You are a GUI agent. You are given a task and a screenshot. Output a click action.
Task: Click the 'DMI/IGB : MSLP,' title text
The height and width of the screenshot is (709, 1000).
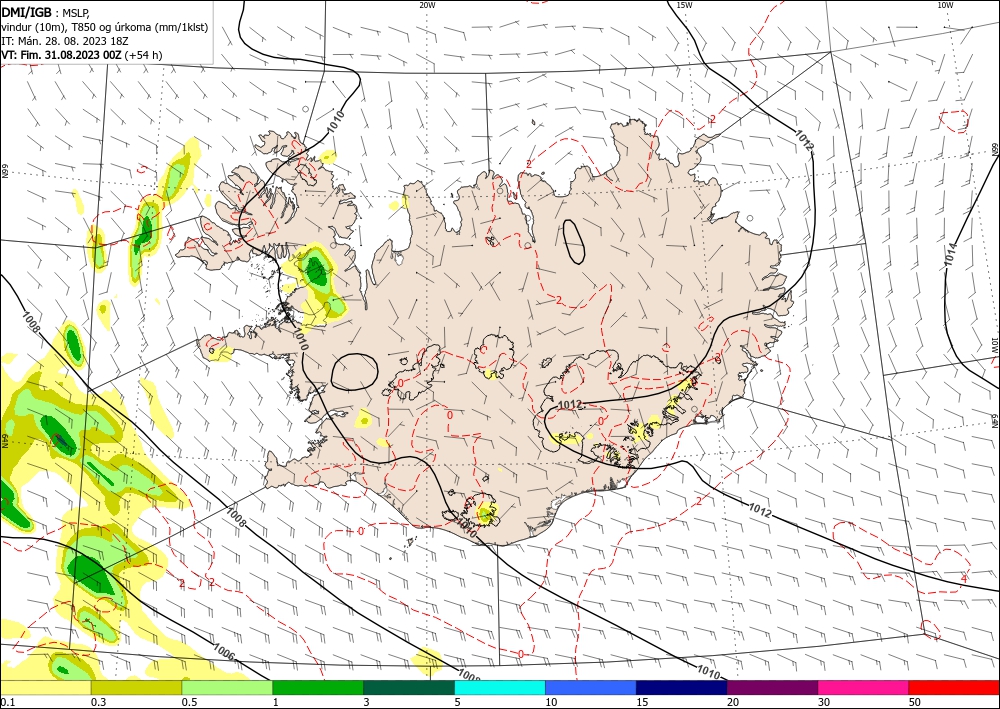point(46,12)
